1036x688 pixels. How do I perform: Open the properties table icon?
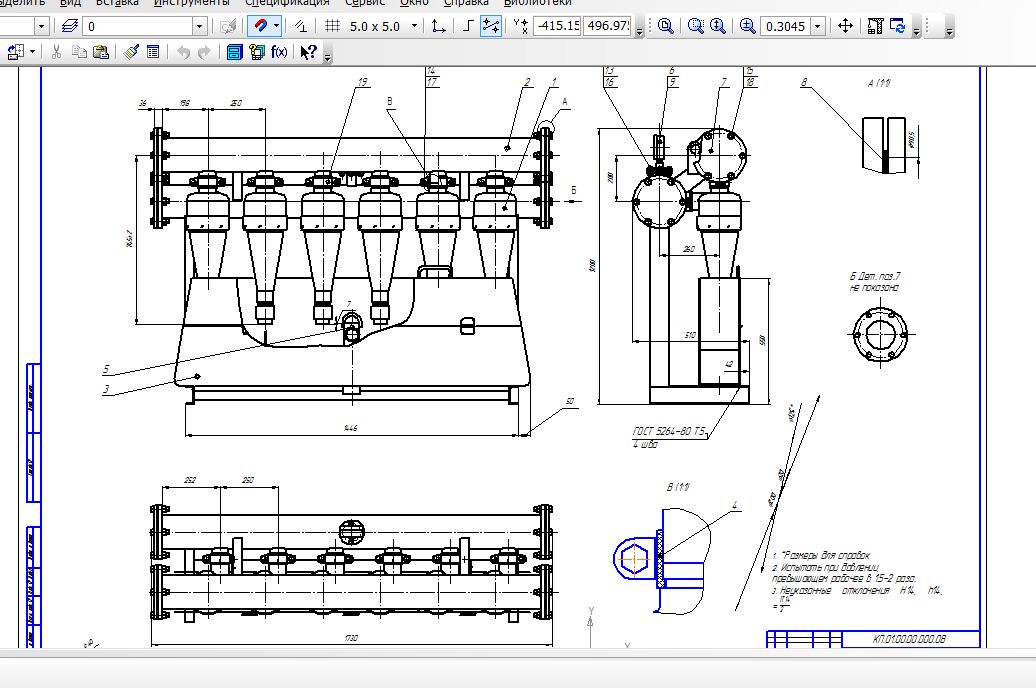tap(153, 52)
